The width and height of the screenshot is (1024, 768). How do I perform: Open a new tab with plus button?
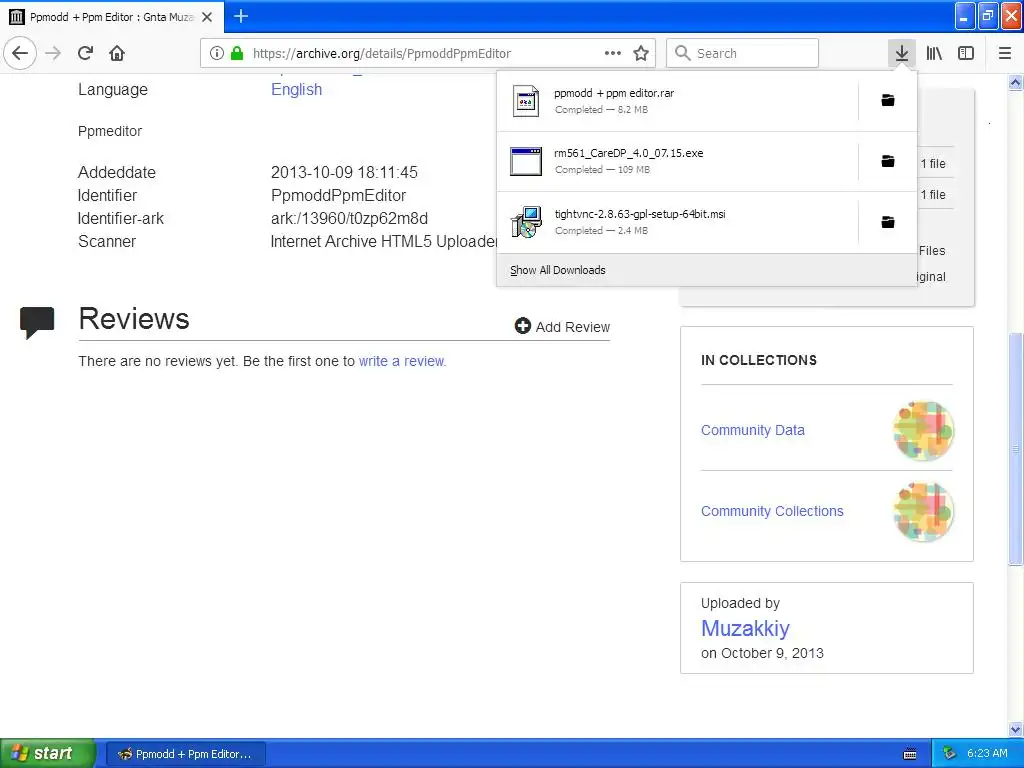click(241, 16)
